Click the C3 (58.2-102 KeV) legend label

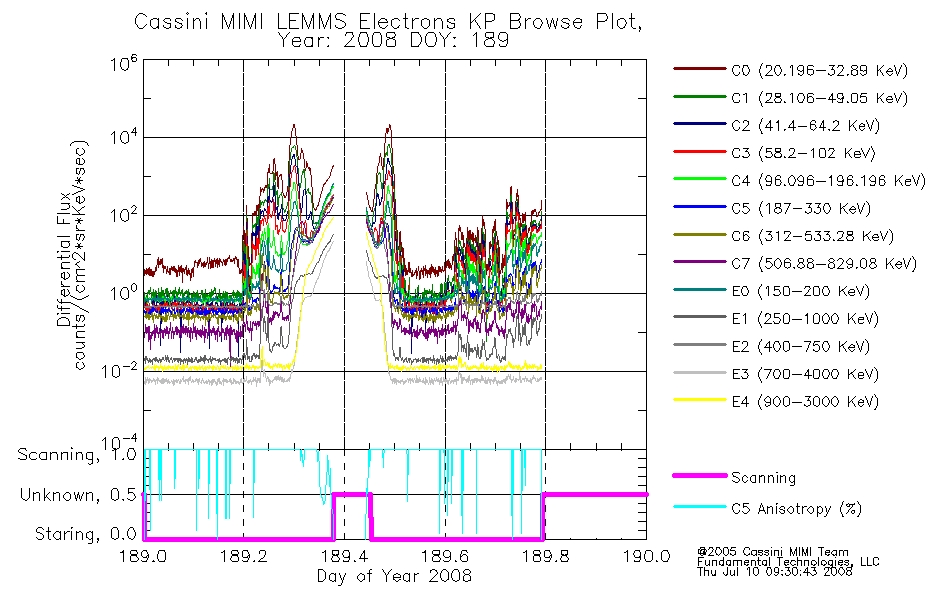coord(803,153)
